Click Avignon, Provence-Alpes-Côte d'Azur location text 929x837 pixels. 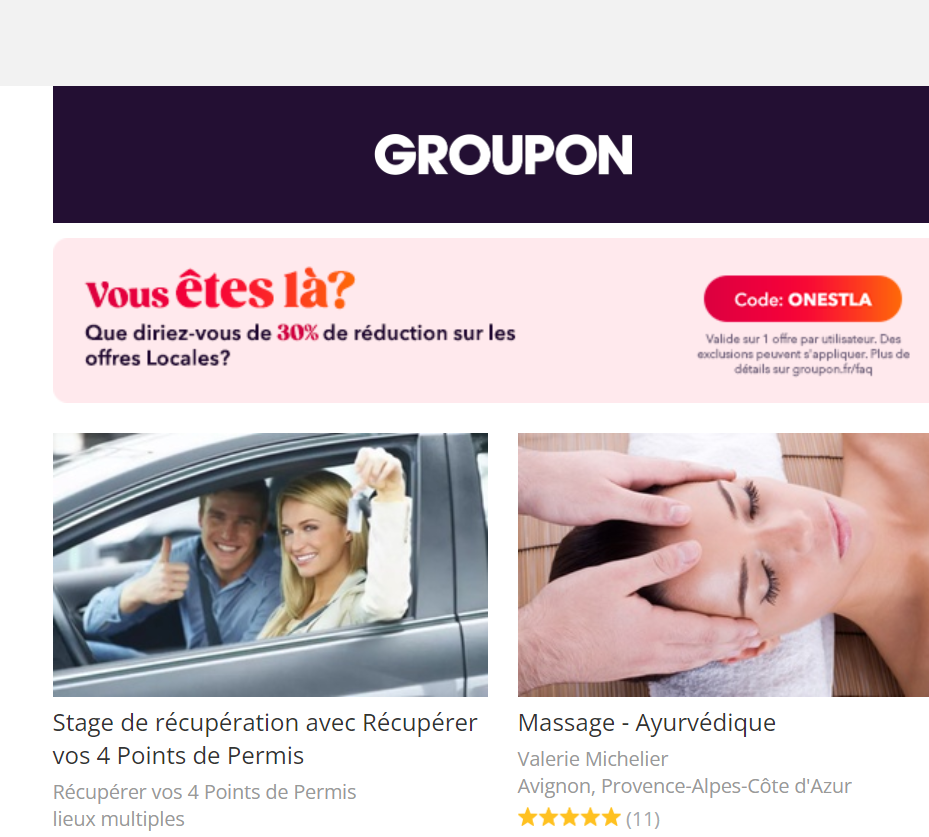tap(684, 786)
